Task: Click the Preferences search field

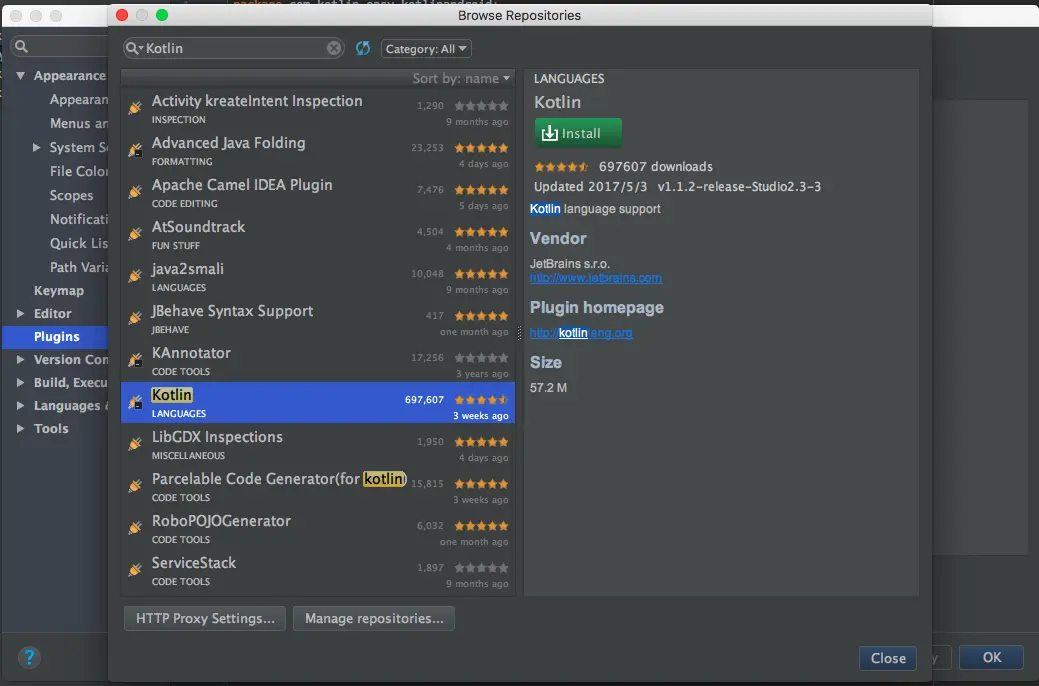Action: (x=60, y=46)
